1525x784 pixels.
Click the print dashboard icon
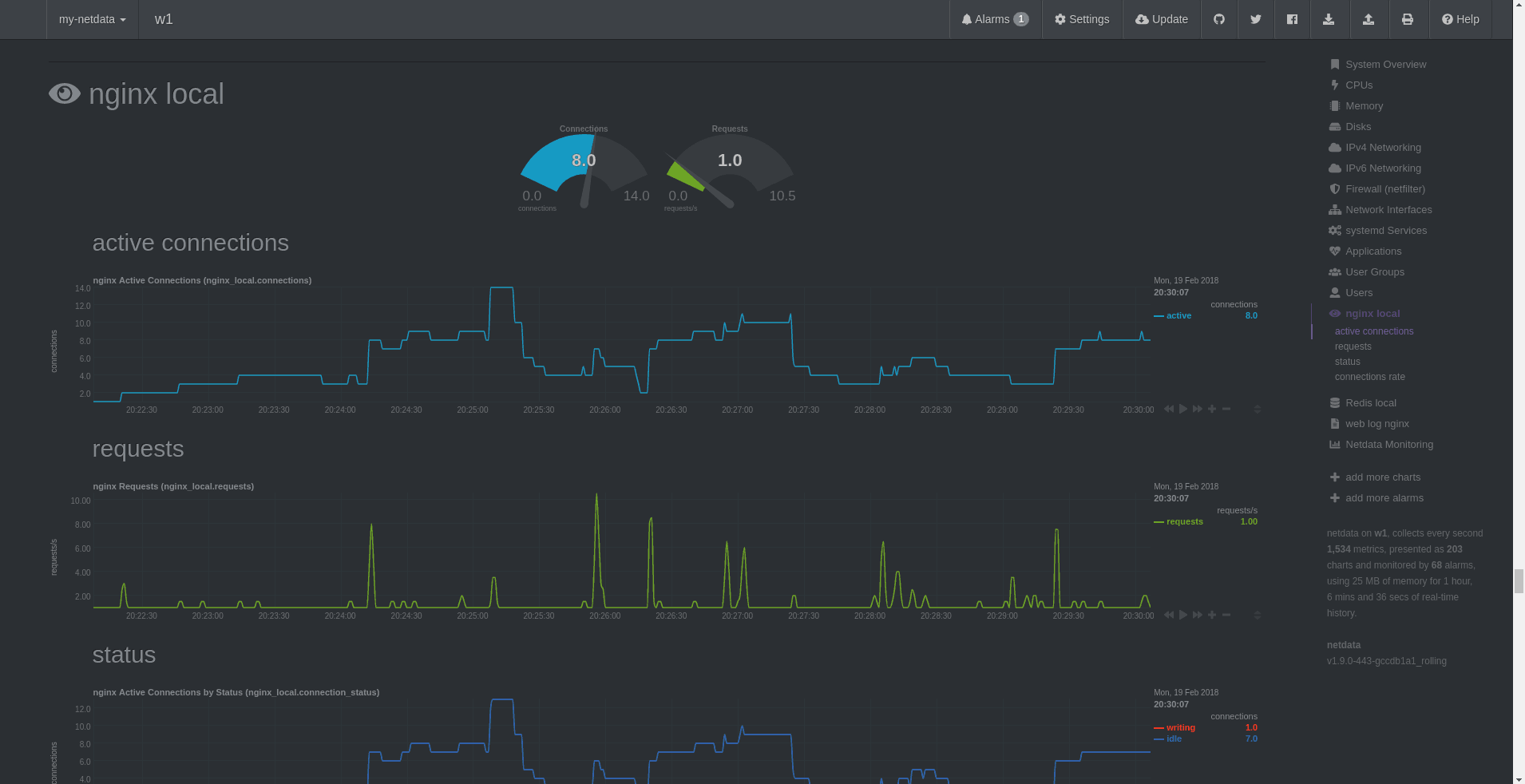coord(1407,19)
